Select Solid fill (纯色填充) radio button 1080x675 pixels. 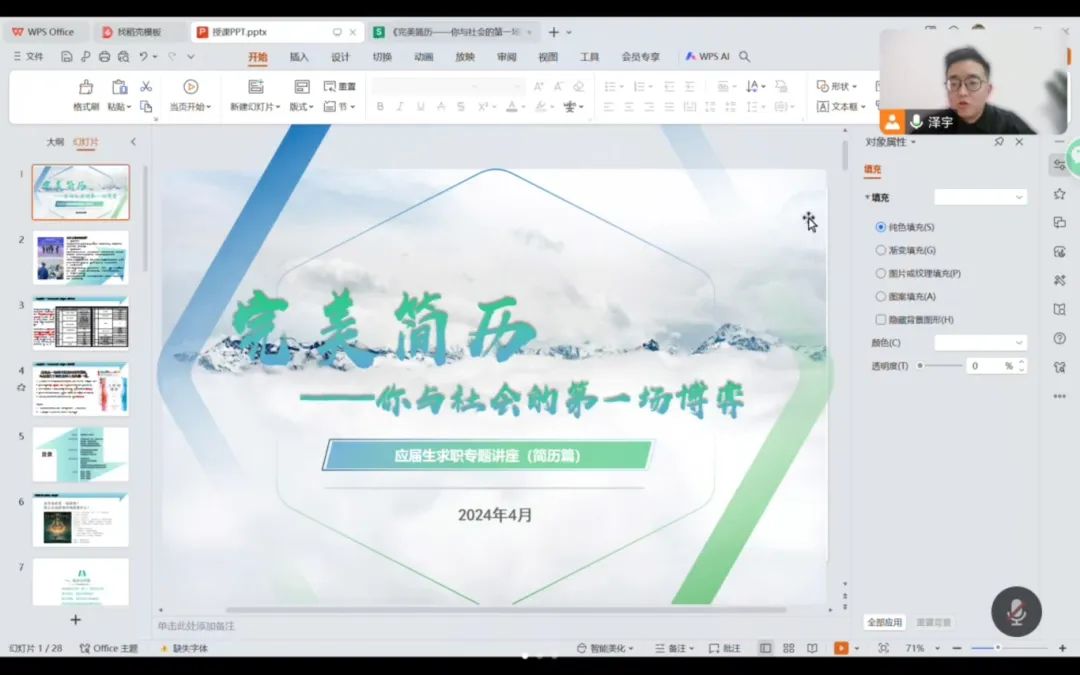click(x=881, y=227)
